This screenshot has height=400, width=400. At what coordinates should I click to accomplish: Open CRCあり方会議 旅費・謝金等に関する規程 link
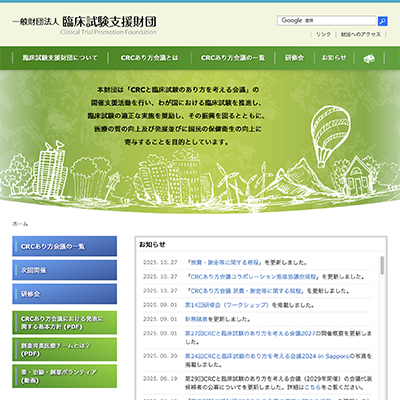point(246,291)
